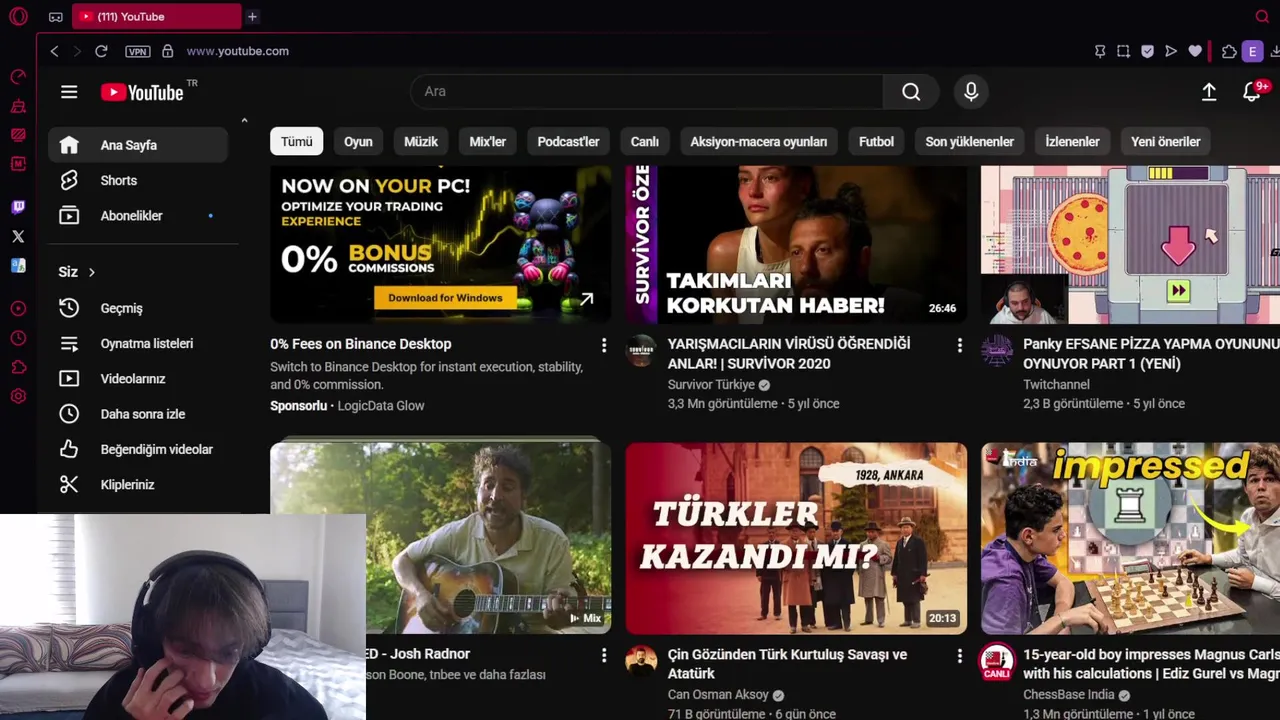Open Oynatma listeleri
Image resolution: width=1280 pixels, height=720 pixels.
point(138,343)
